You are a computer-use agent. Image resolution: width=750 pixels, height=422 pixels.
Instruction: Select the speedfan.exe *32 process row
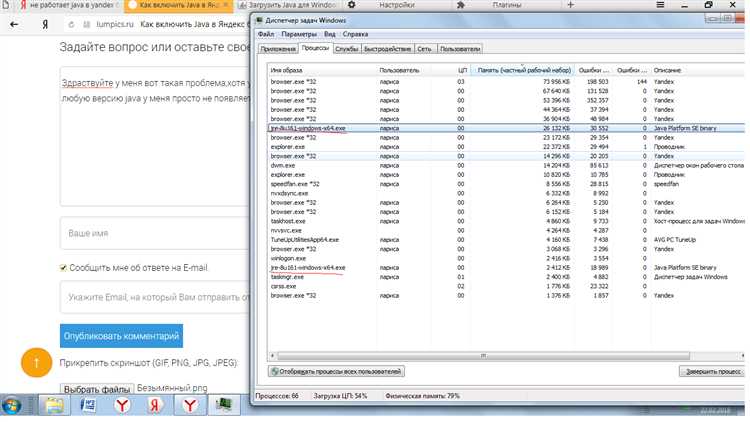click(506, 184)
